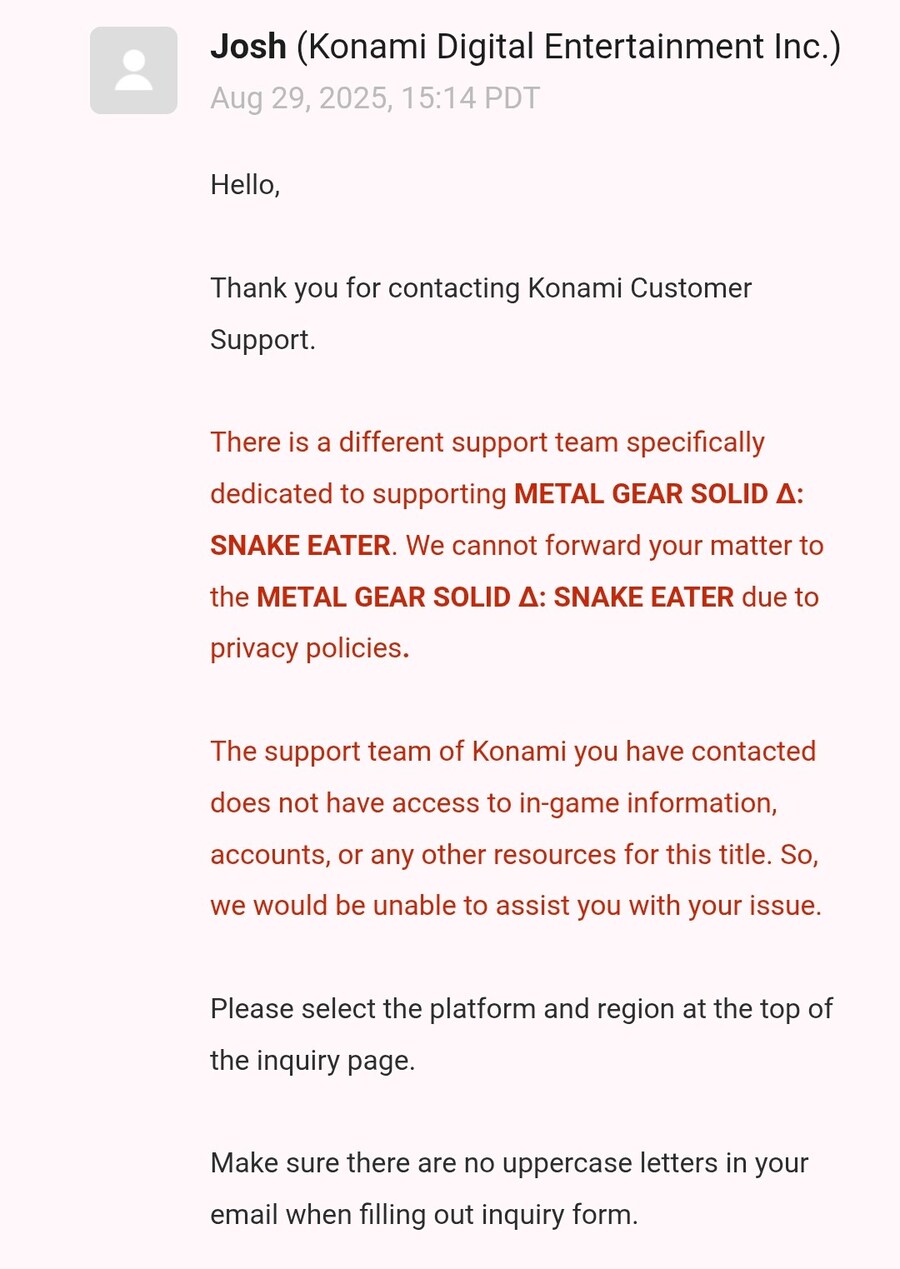Click the word "Support." below the thank-you line
The height and width of the screenshot is (1269, 900).
coord(263,340)
